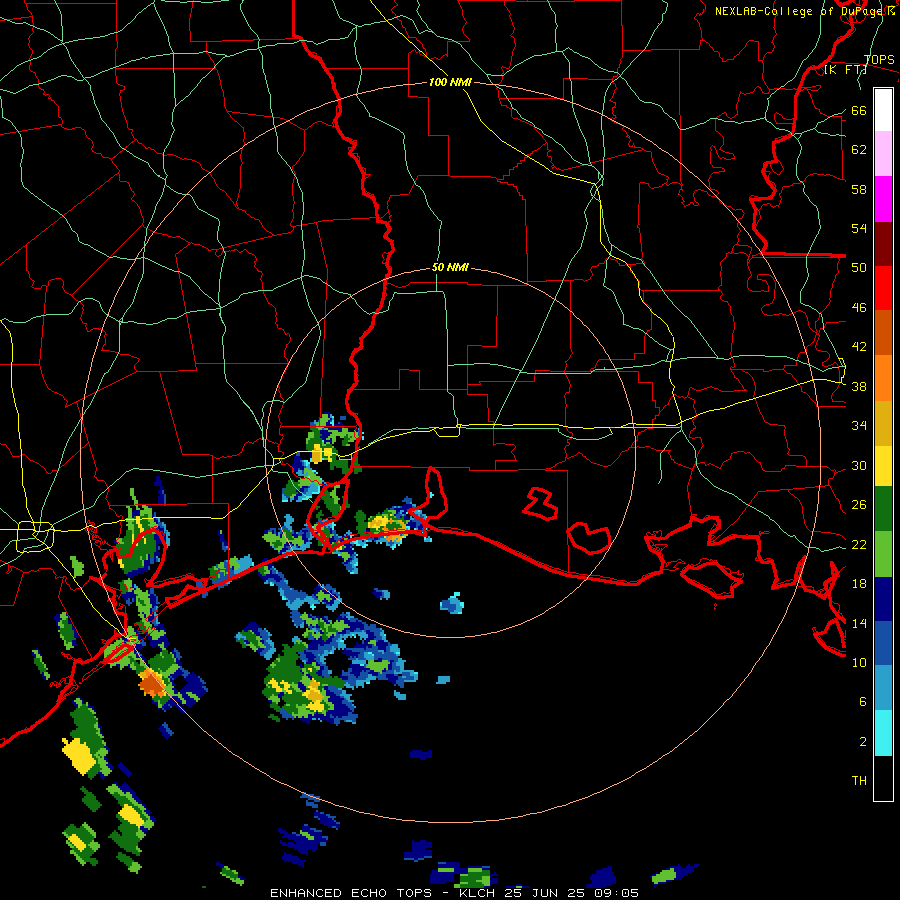
Task: Click the navy 14-18 kft legend swatch
Action: [883, 599]
